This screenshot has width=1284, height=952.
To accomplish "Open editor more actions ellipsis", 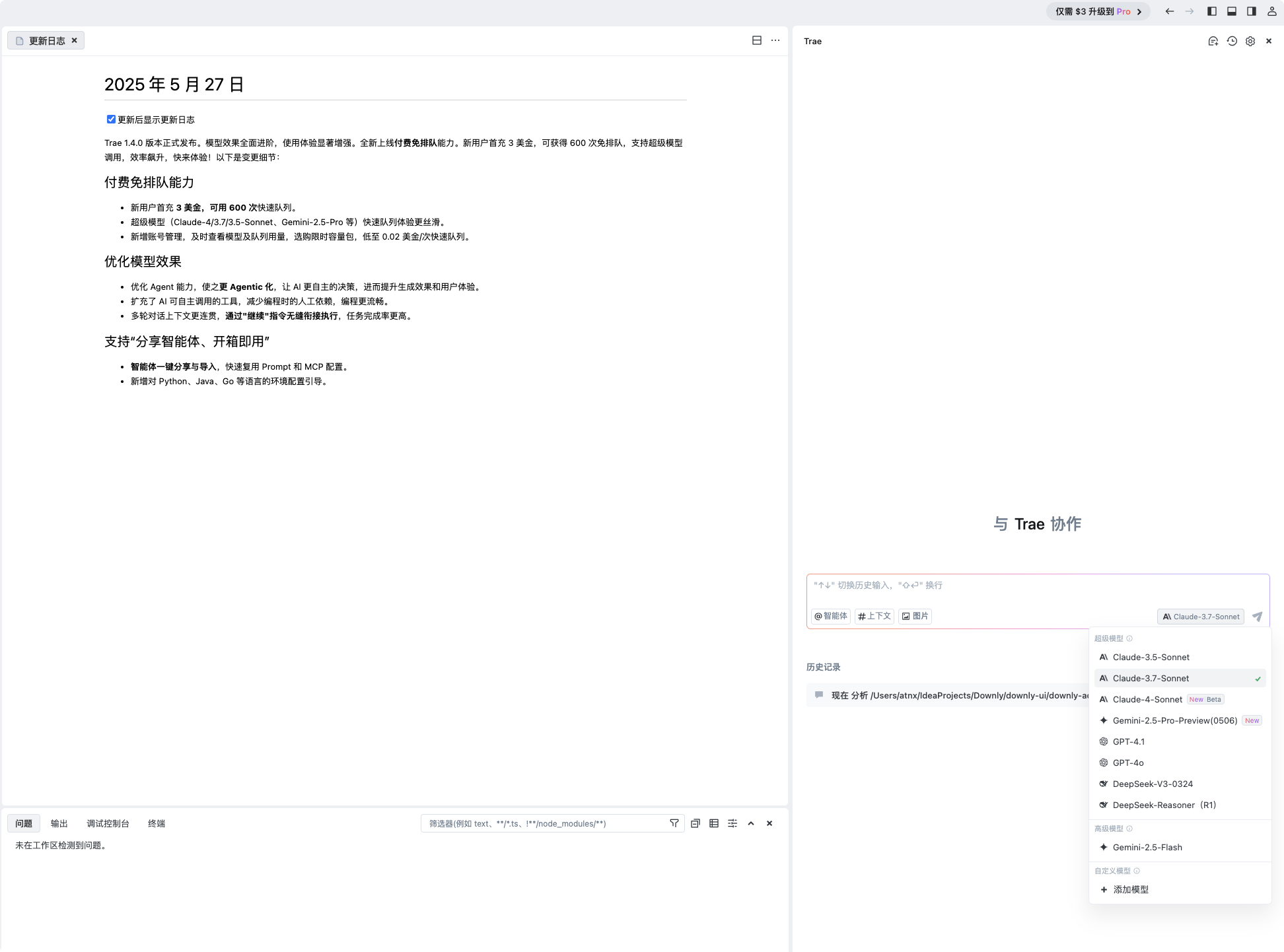I will [775, 40].
